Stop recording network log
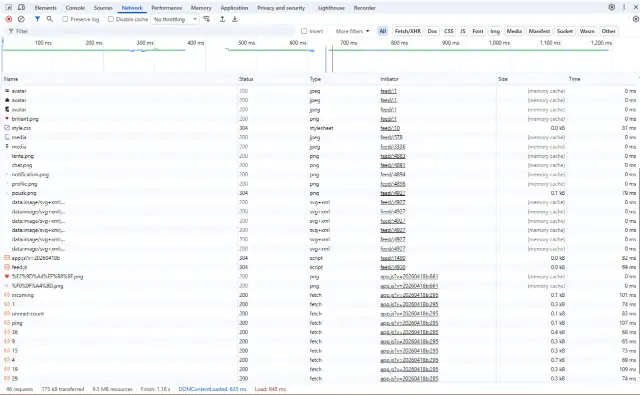Screen dimensions: 640x395 coord(9,19)
